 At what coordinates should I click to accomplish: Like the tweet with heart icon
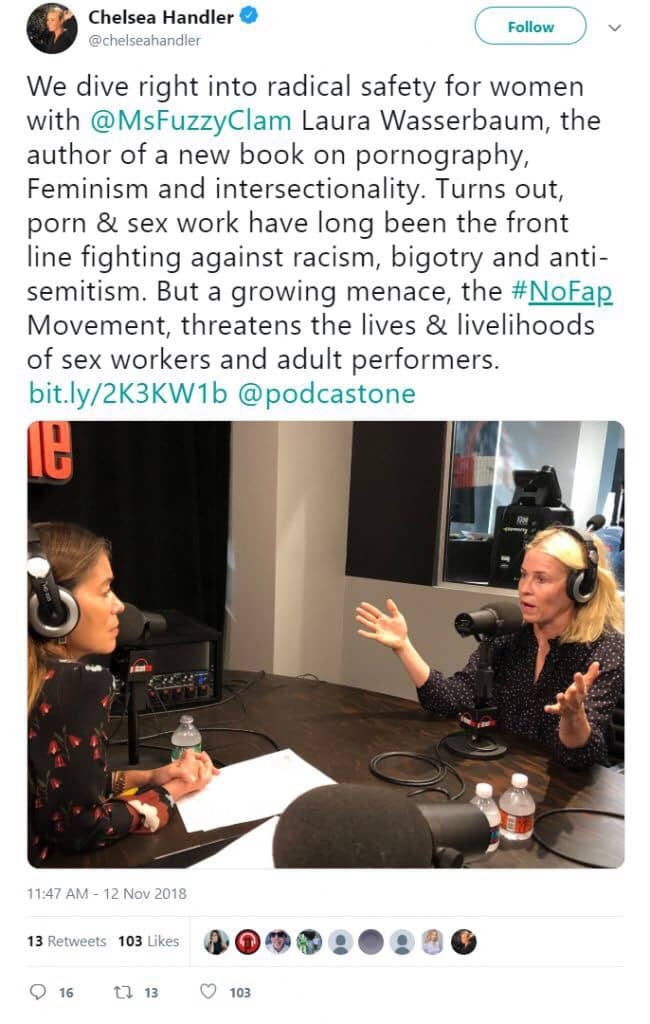(208, 991)
